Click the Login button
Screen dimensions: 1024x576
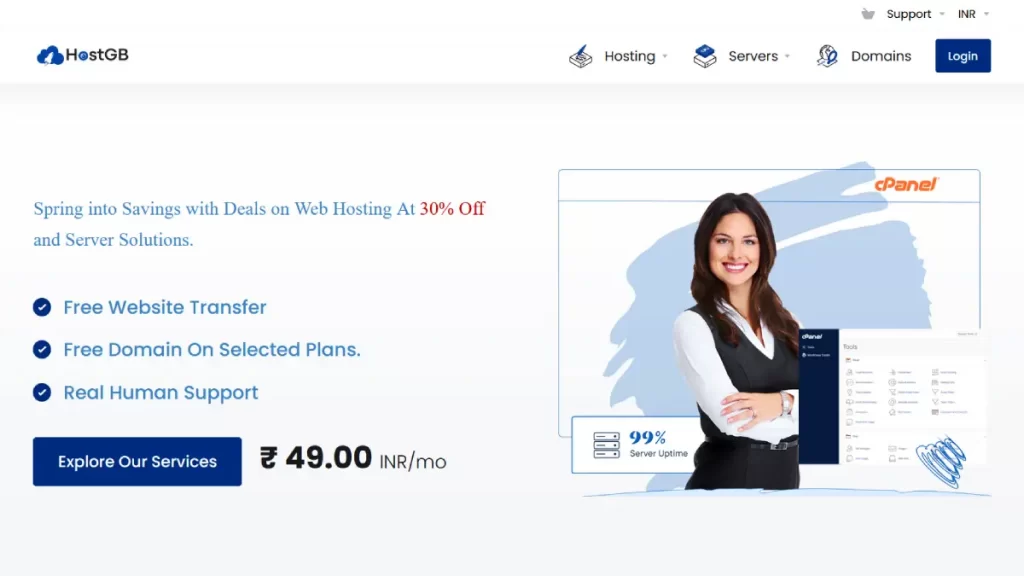[x=963, y=56]
